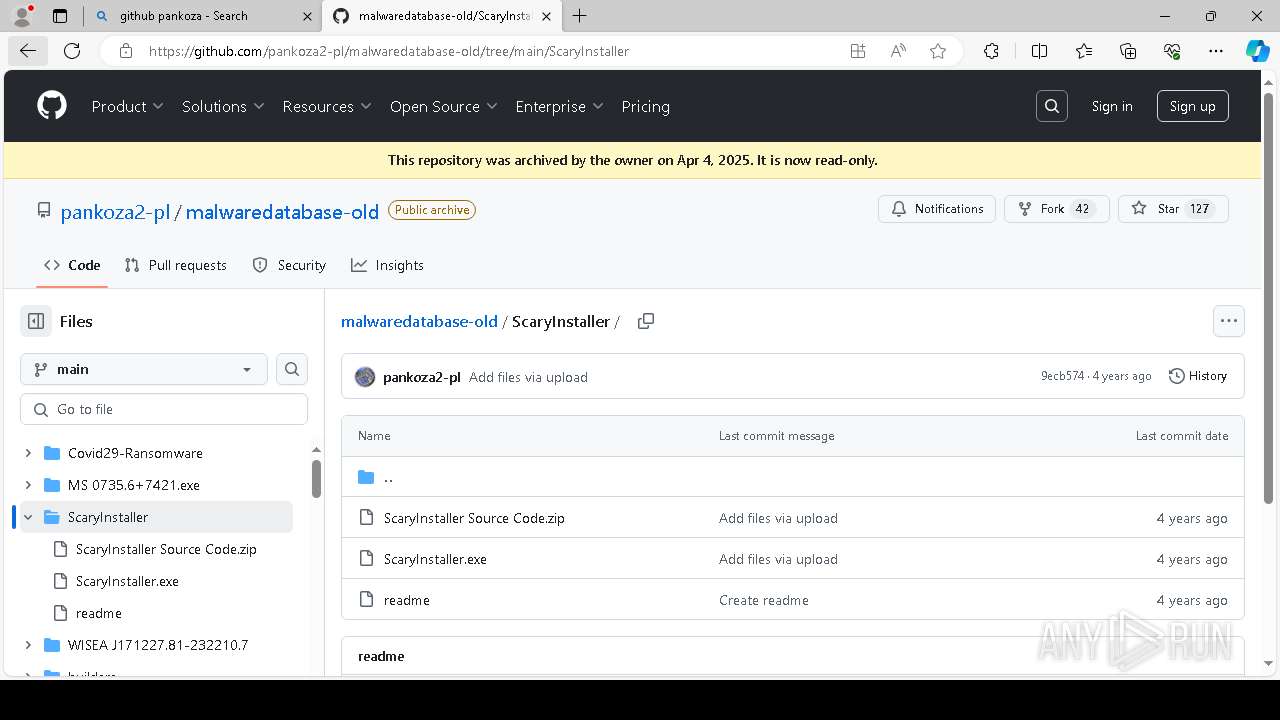Click the GitHub search magnifier button
Screen dimensions: 1280x720
click(x=1052, y=106)
